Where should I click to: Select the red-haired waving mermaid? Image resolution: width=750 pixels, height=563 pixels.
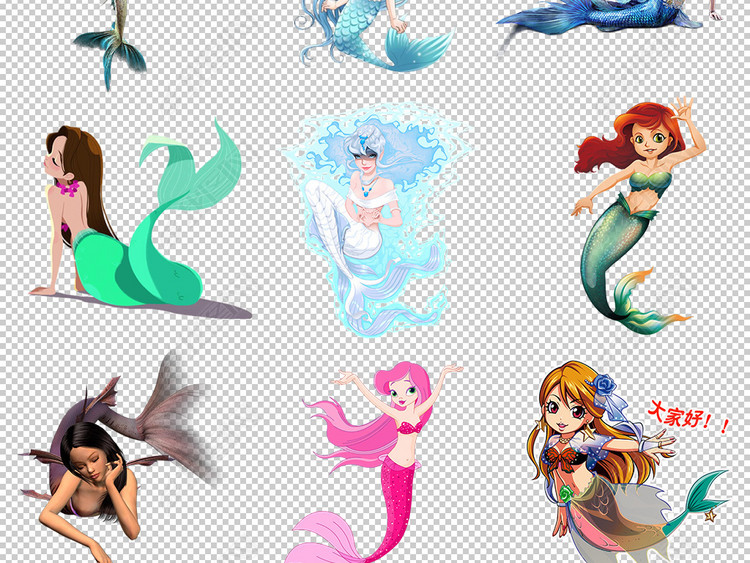(640, 215)
